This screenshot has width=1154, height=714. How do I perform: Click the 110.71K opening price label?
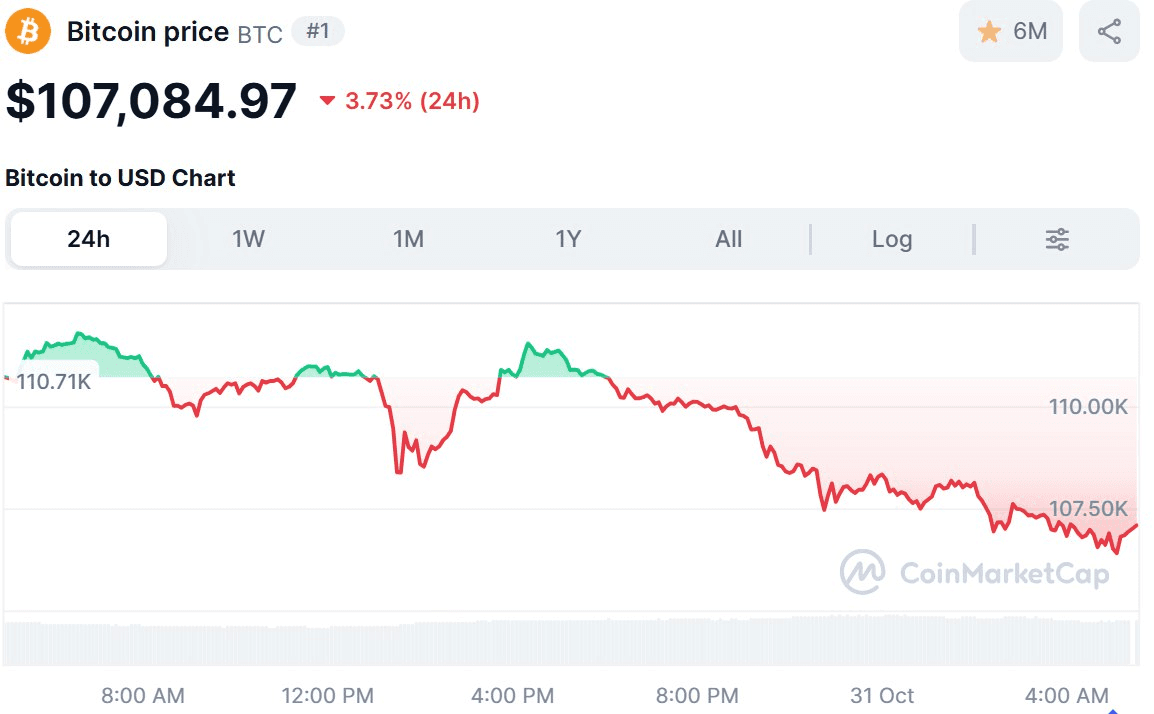click(x=54, y=381)
